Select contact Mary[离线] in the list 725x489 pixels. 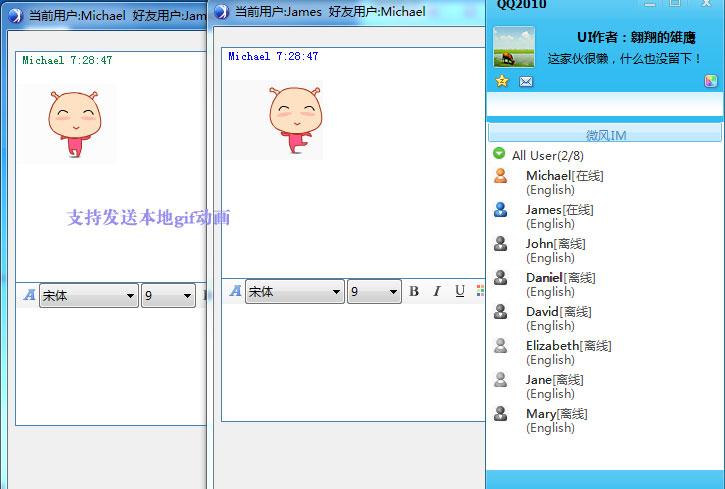pyautogui.click(x=557, y=414)
